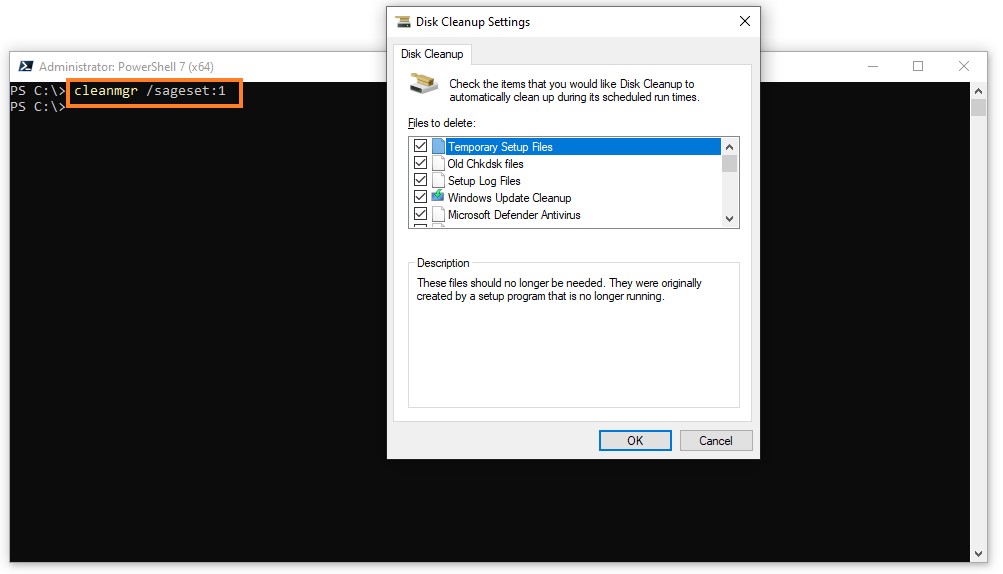The image size is (1003, 574).
Task: Uncheck Windows Update Cleanup checkbox
Action: click(420, 197)
